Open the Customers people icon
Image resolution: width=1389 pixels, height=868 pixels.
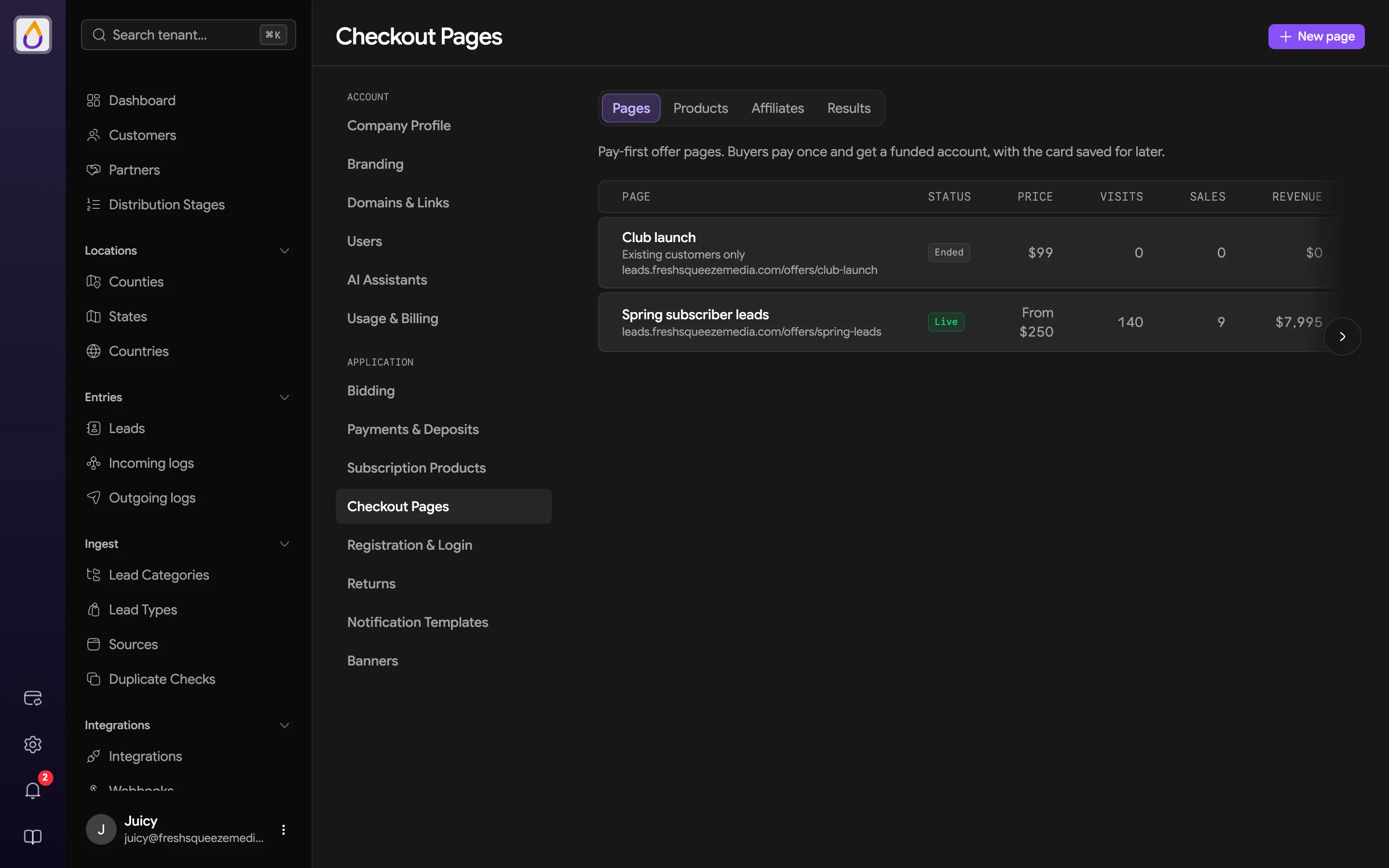click(93, 135)
